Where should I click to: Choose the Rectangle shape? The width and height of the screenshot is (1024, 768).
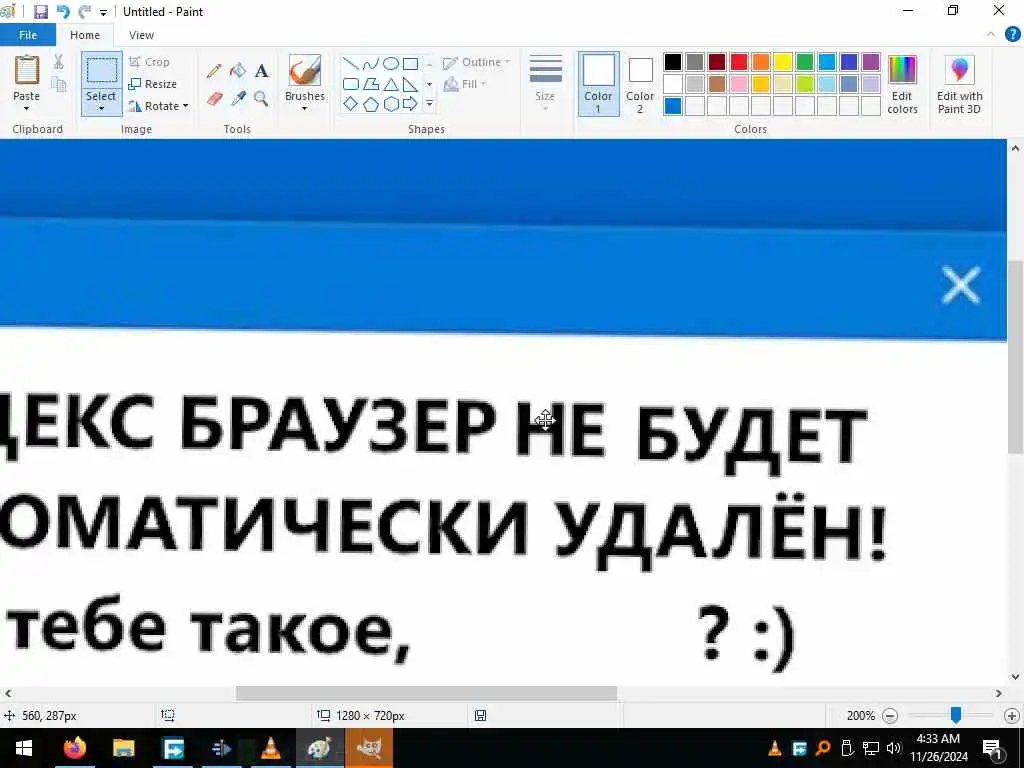pos(410,63)
